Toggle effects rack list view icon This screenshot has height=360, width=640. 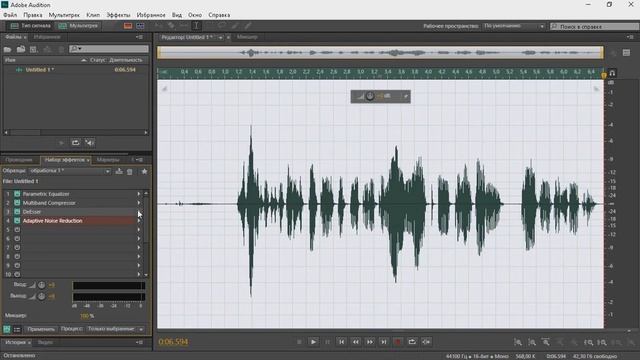point(17,329)
